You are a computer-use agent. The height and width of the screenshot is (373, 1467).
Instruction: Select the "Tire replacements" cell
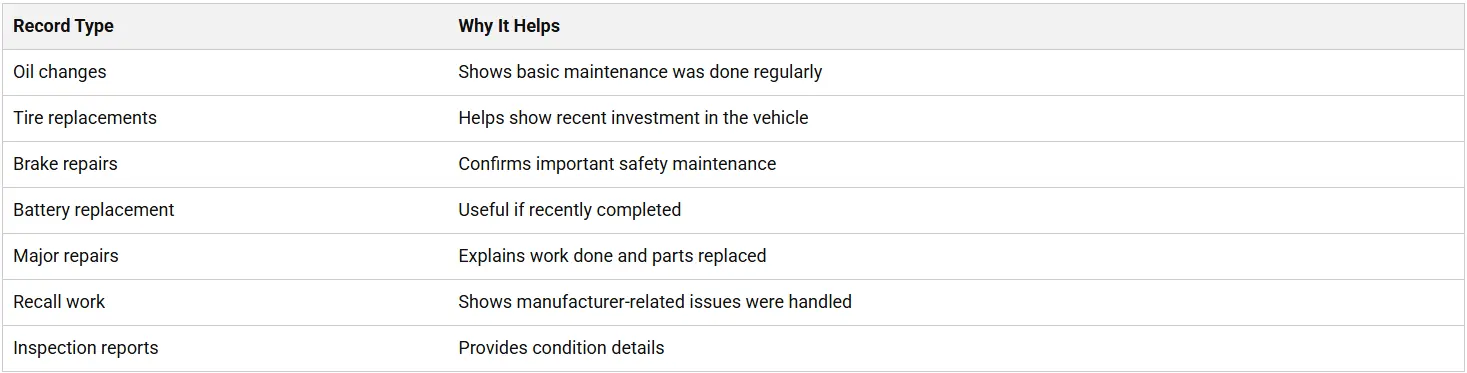(224, 118)
